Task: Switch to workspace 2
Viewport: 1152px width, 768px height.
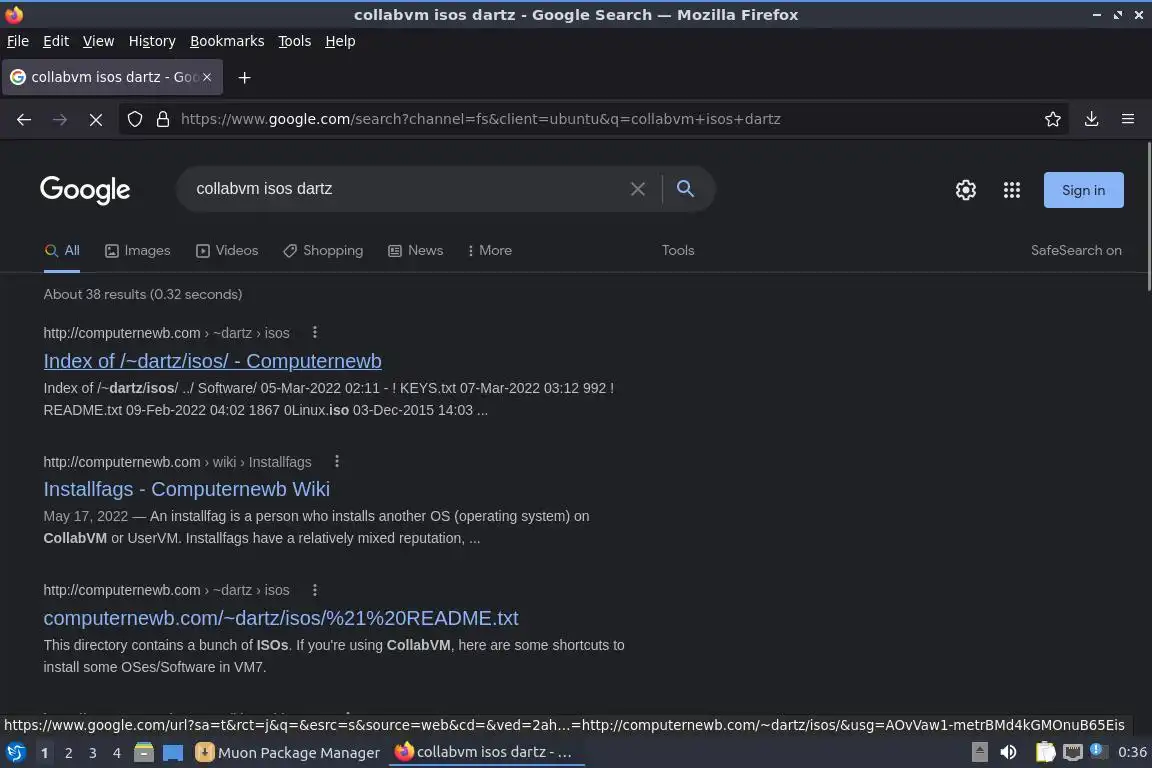Action: [68, 753]
